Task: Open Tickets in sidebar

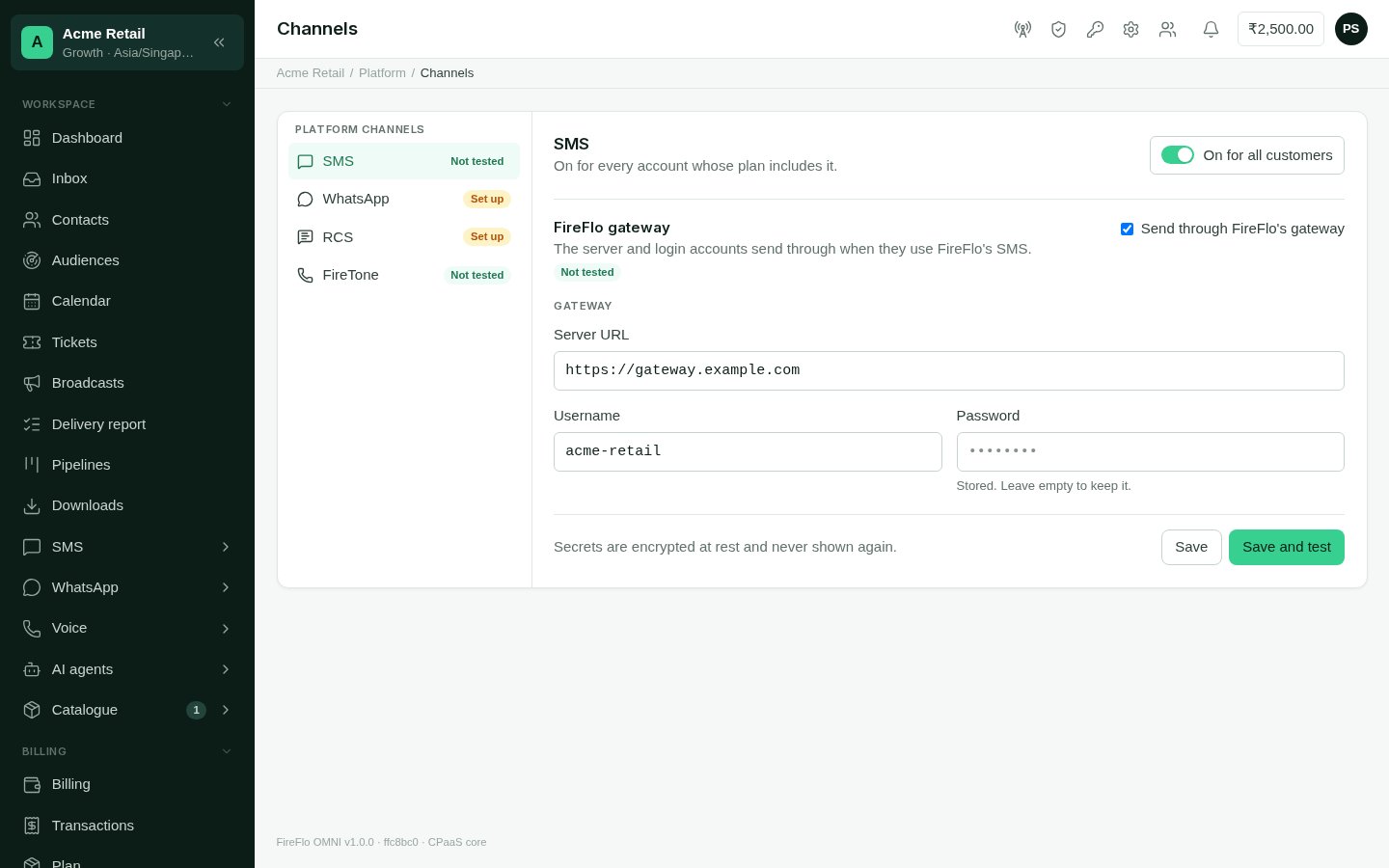Action: coord(127,342)
